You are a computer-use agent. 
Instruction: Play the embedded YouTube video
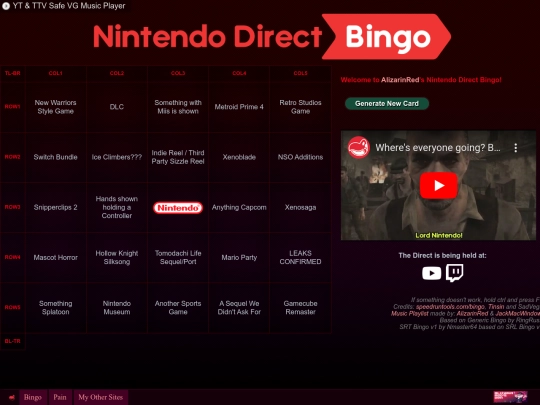[438, 185]
